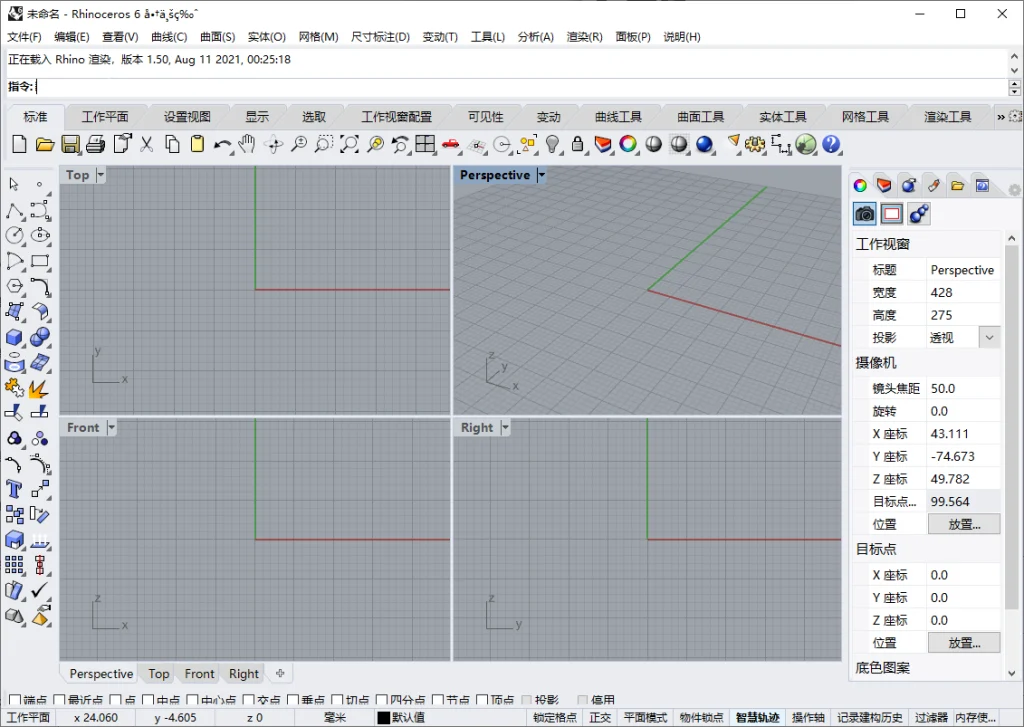Toggle the 中心点 object snap checkbox

[x=192, y=700]
